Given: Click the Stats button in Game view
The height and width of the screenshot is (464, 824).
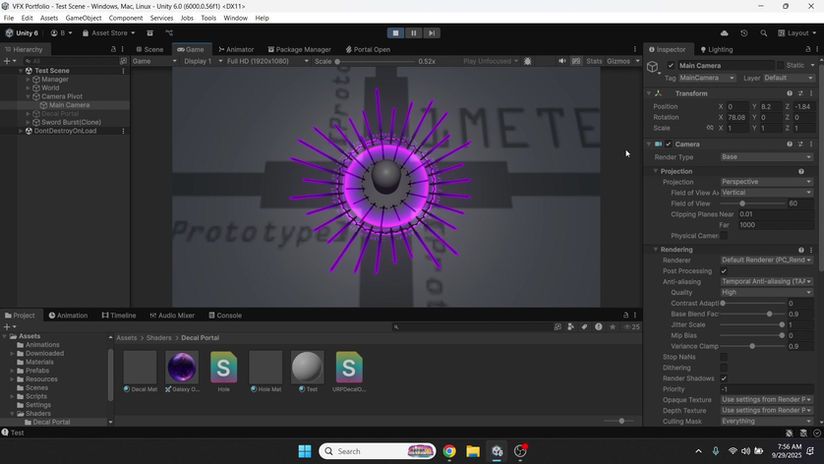Looking at the screenshot, I should [x=594, y=61].
